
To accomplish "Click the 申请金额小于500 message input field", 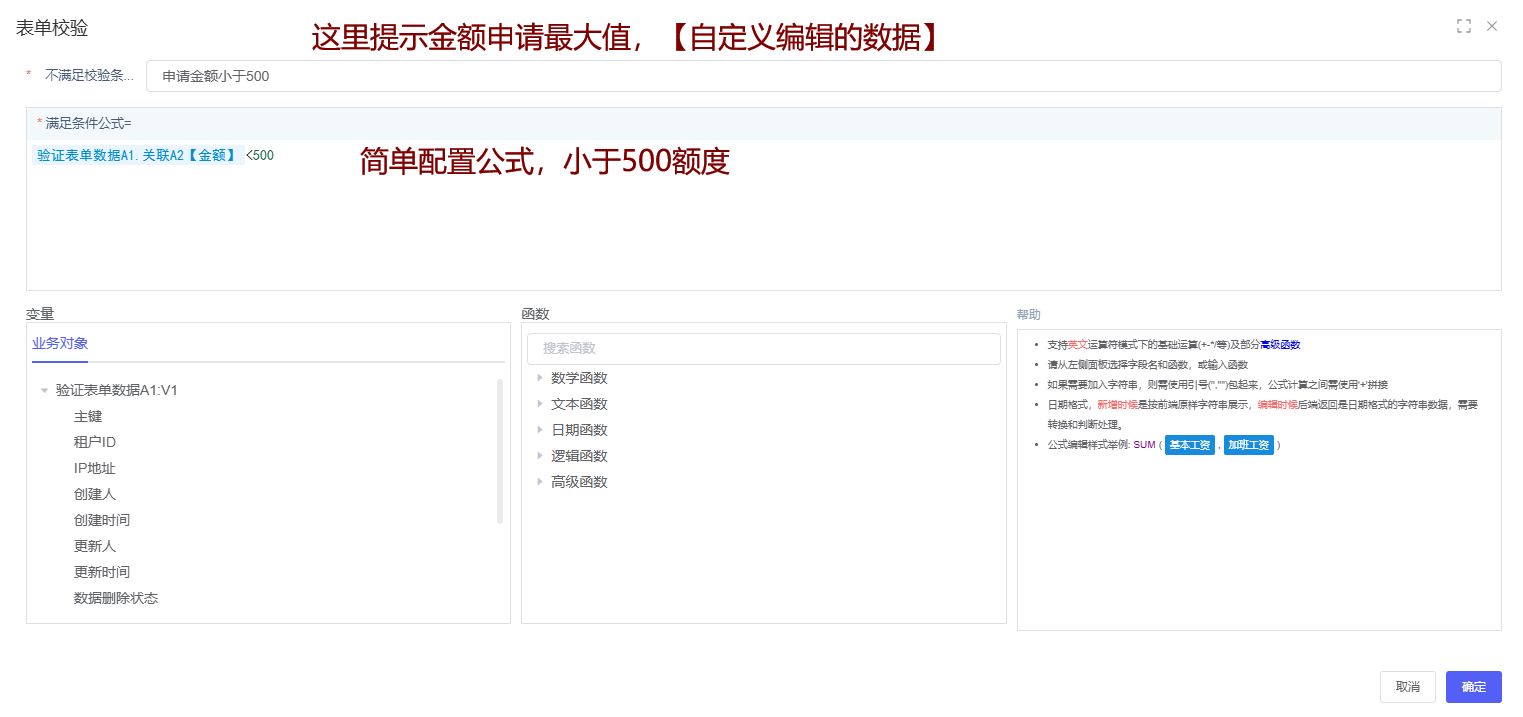I will pos(822,76).
